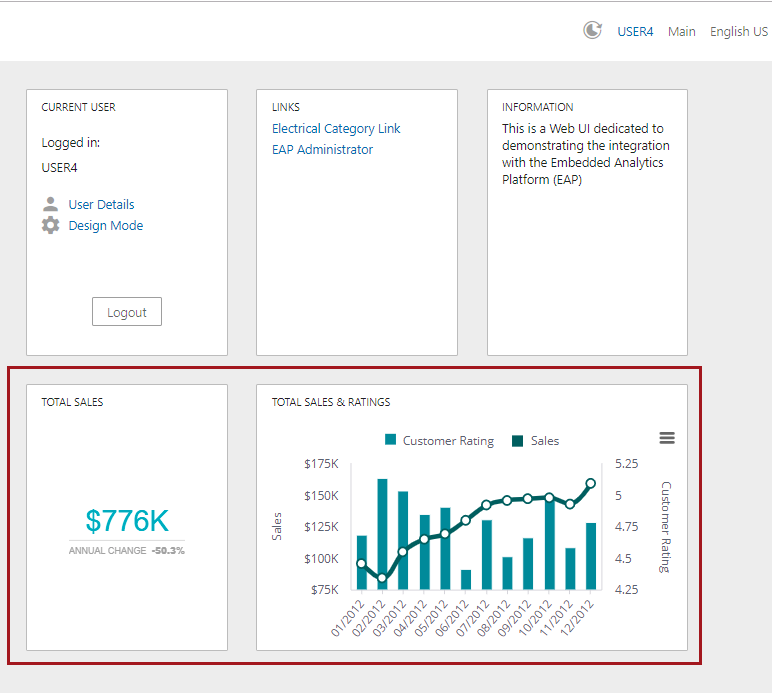
Task: Click the theme toggle moon icon
Action: click(x=593, y=31)
